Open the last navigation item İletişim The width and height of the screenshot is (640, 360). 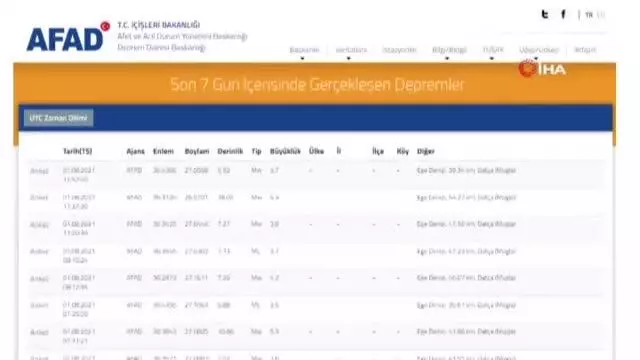pyautogui.click(x=585, y=50)
